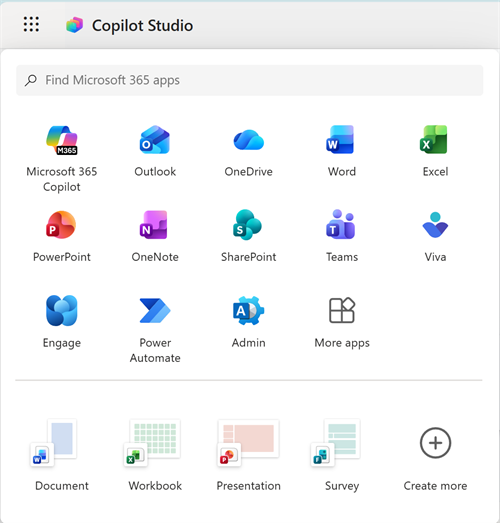Open the Admin center icon
The height and width of the screenshot is (523, 500).
coord(248,311)
